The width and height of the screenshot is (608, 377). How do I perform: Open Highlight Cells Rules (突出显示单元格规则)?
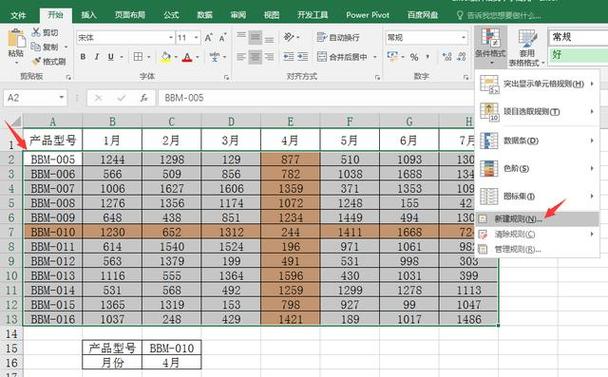[x=537, y=84]
